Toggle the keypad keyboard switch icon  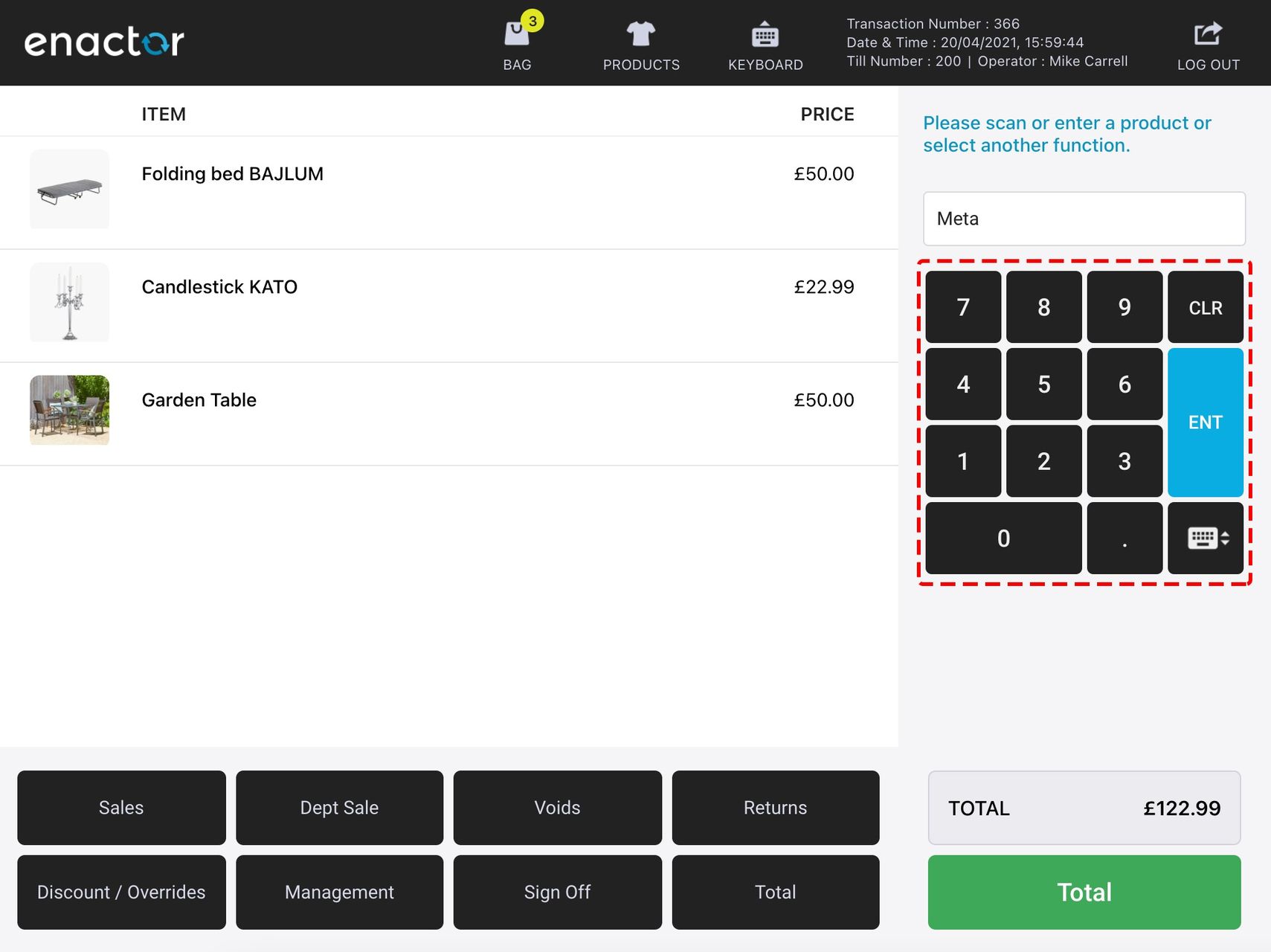[x=1205, y=538]
